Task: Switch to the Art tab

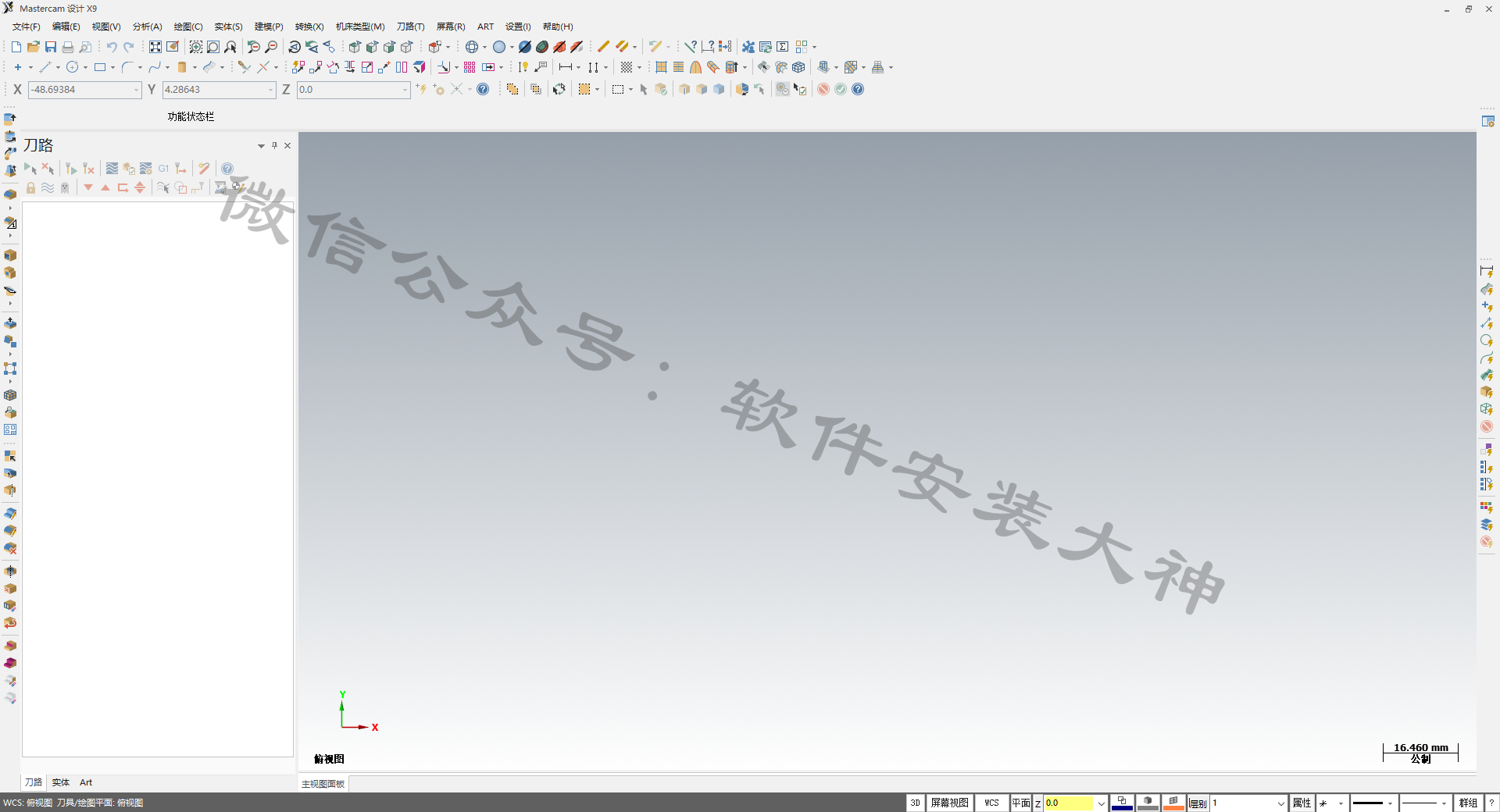Action: coord(86,782)
